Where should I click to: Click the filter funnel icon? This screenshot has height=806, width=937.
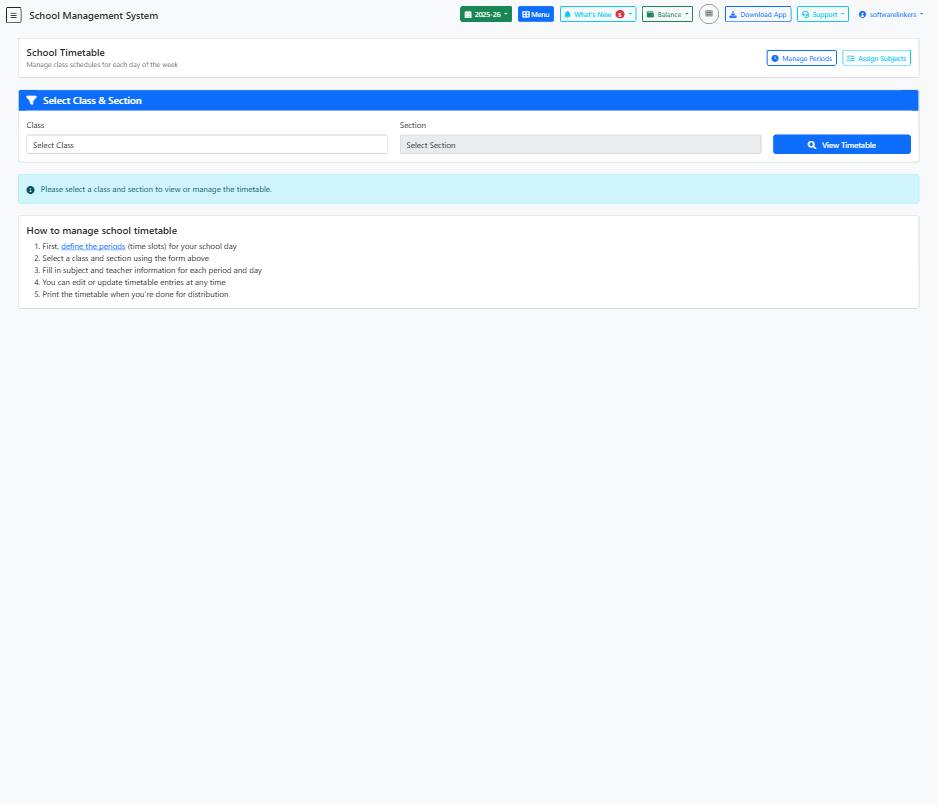point(32,101)
